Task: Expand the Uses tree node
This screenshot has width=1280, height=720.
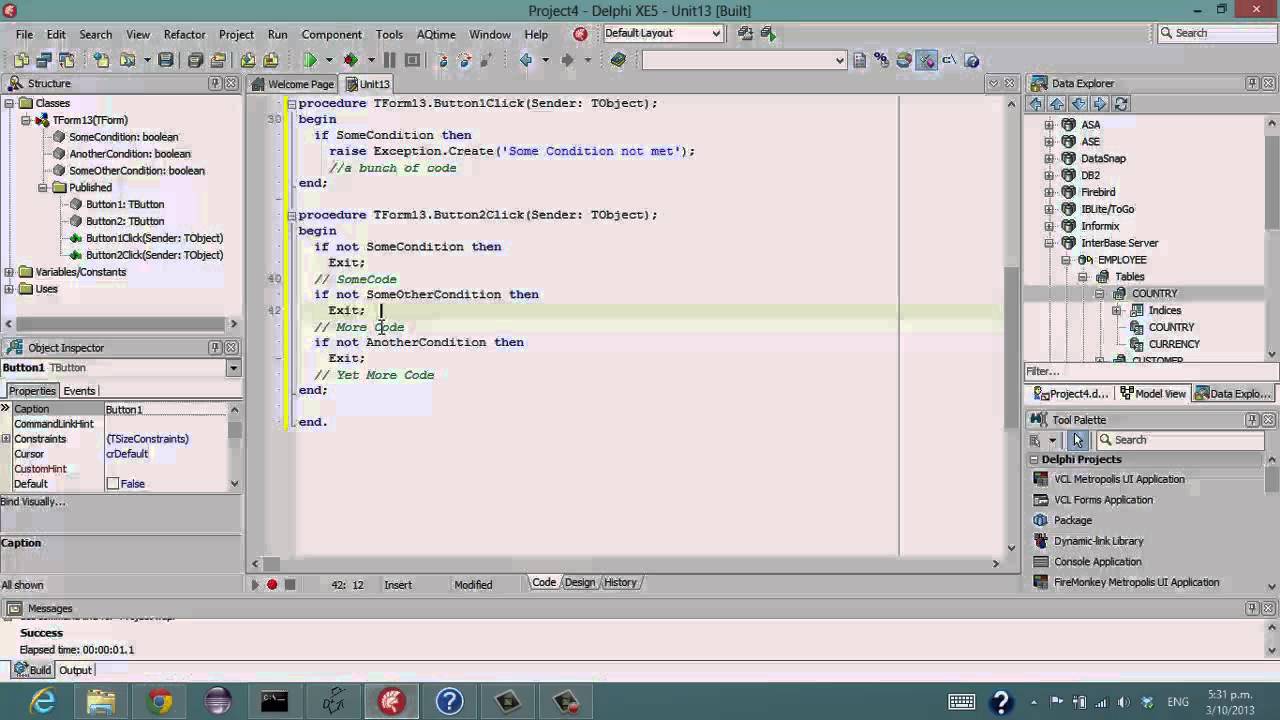Action: (9, 289)
